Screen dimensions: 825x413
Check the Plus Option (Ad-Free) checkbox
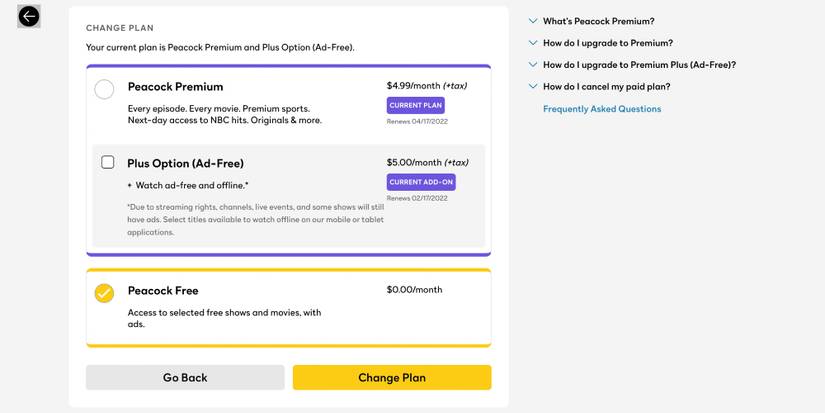(x=108, y=162)
